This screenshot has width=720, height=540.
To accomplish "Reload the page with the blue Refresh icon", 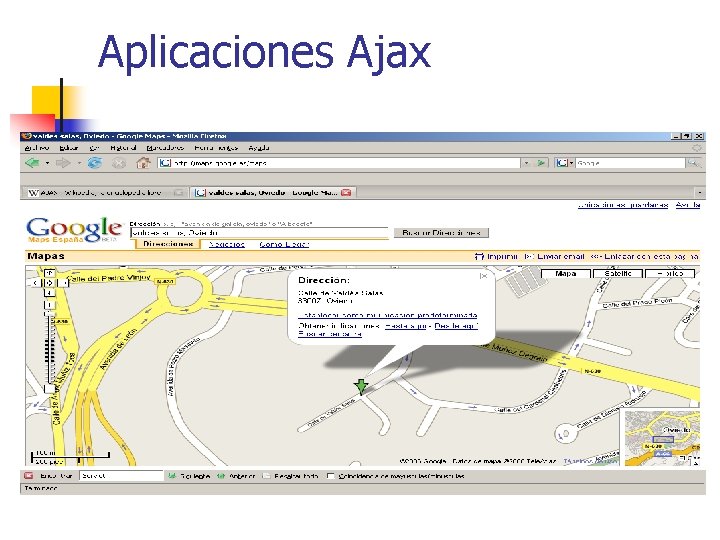I will click(x=95, y=163).
